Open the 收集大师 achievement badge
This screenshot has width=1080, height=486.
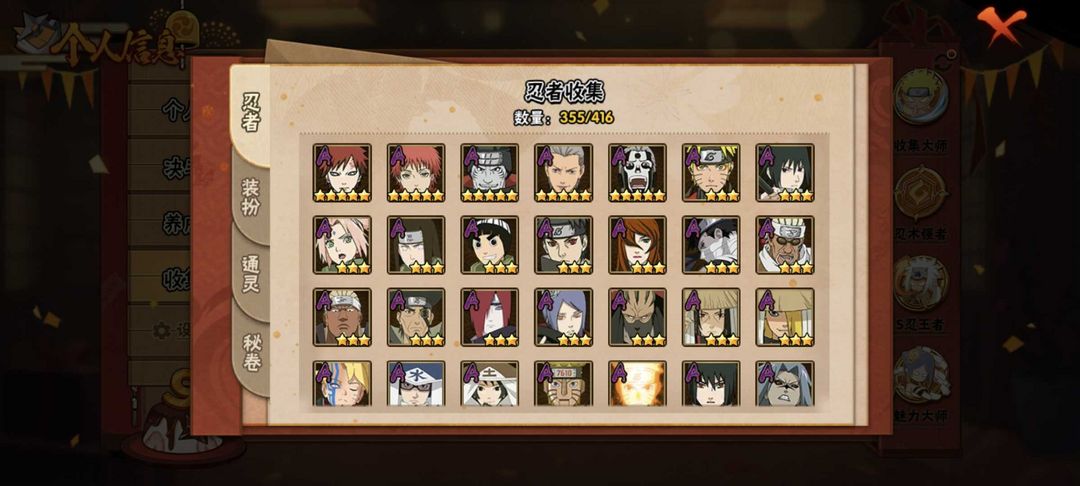(921, 97)
